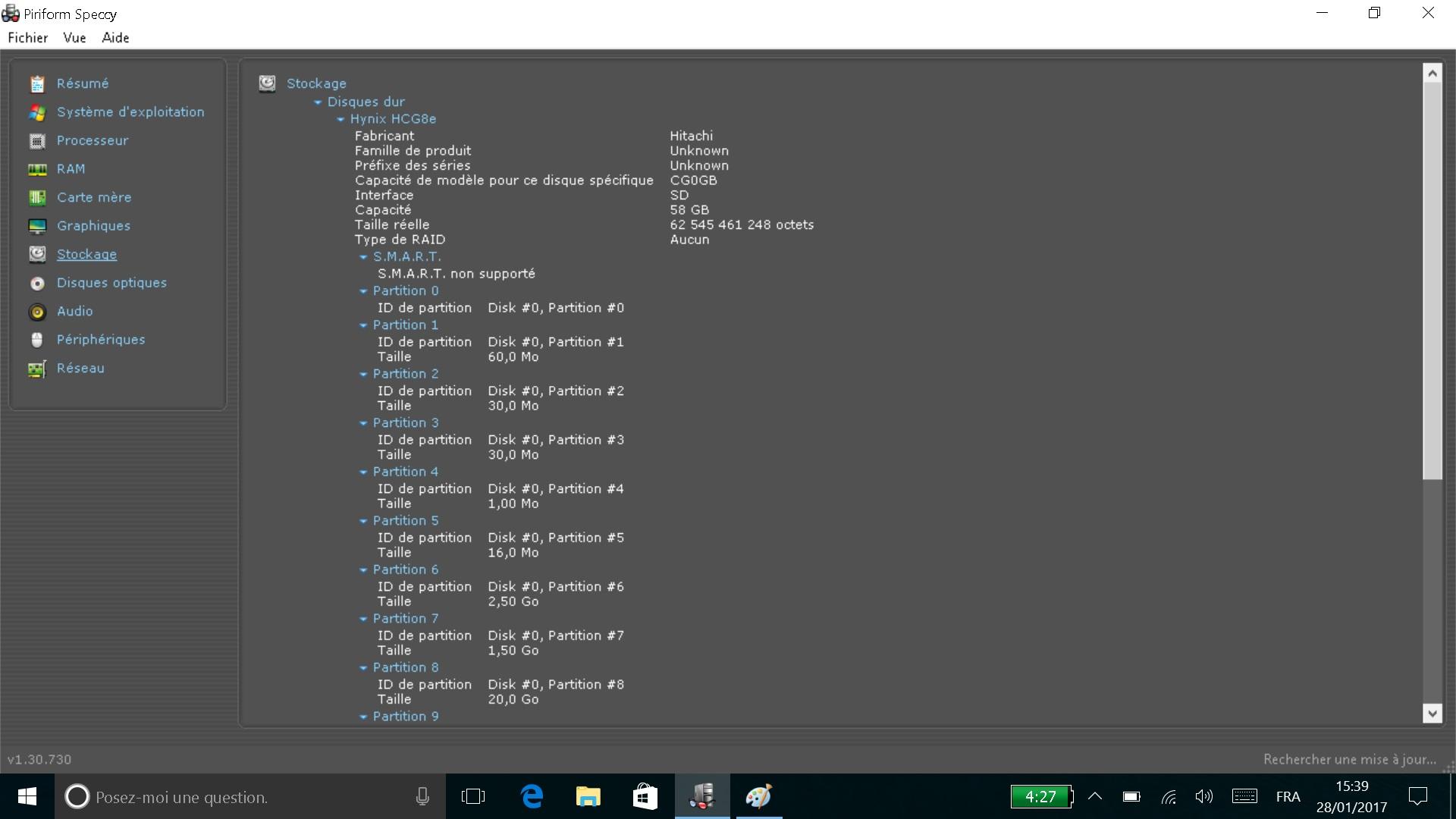1456x819 pixels.
Task: Click the Disques optiques disc icon
Action: coord(37,283)
